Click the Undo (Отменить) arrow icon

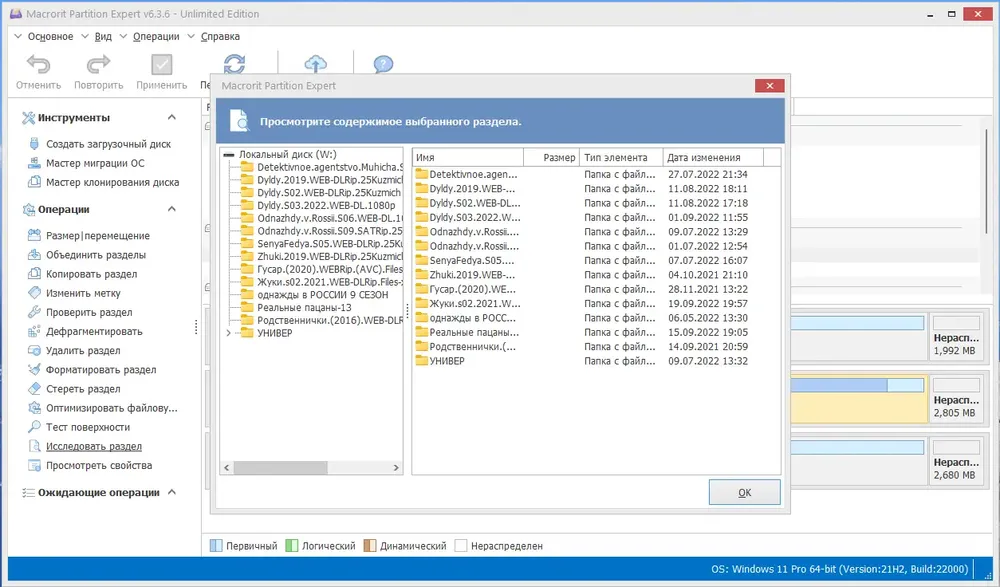(x=38, y=64)
